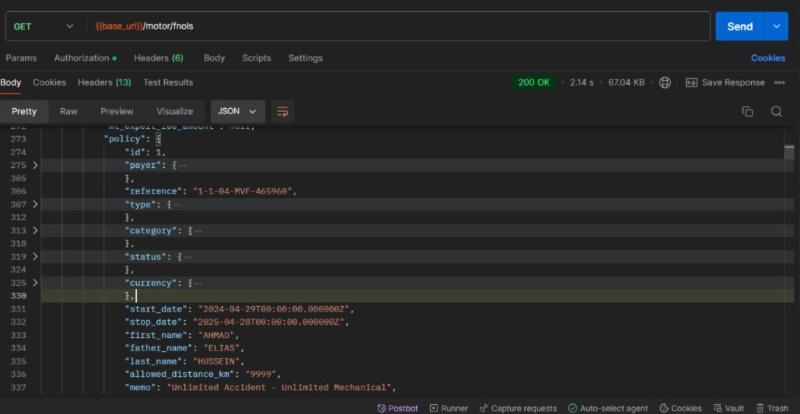The height and width of the screenshot is (414, 800).
Task: Open search in response body
Action: pos(776,111)
